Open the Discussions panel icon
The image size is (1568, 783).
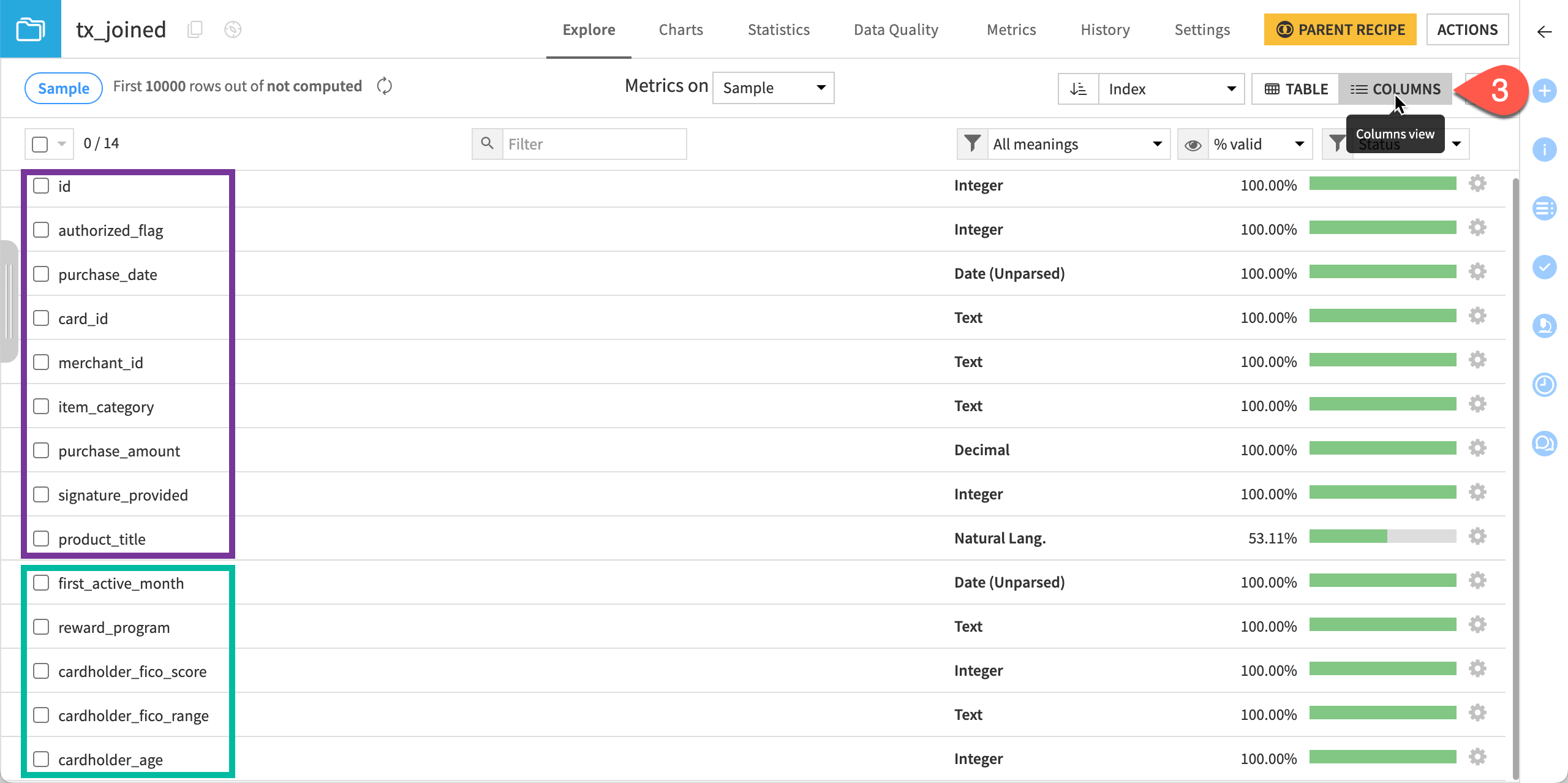pos(1545,443)
